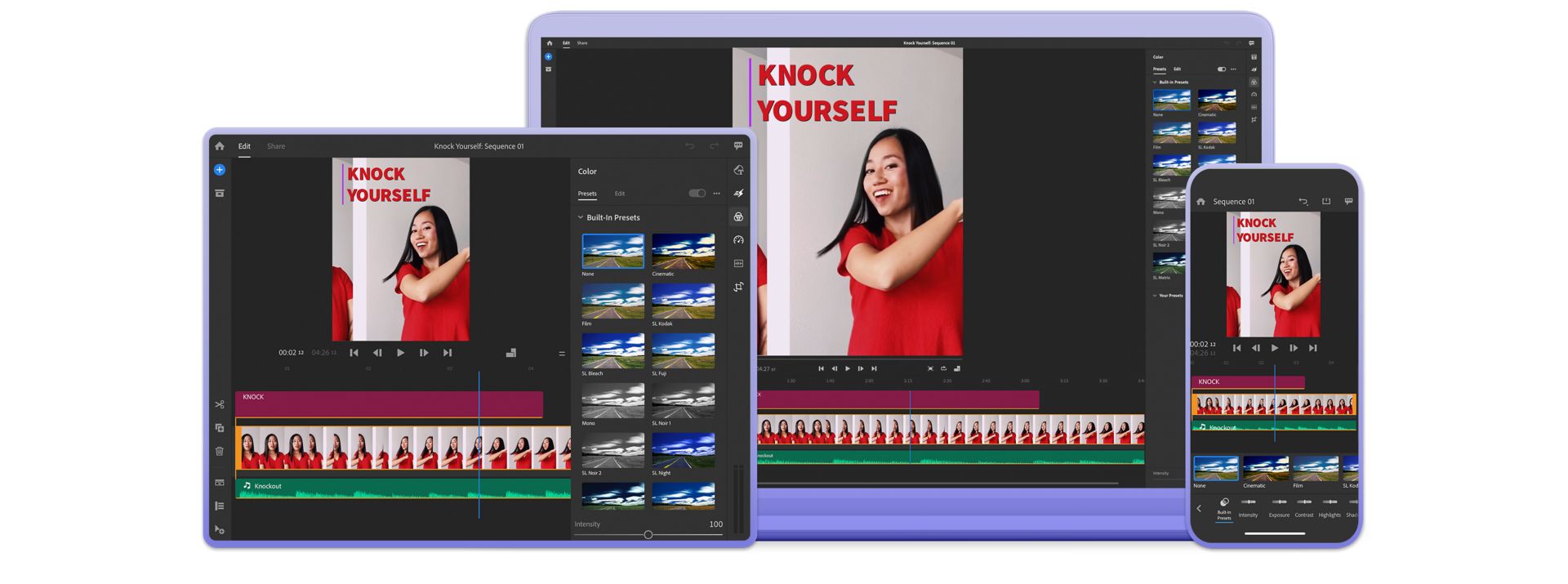Screen dimensions: 1568x584
Task: Open the Speed panel gauge icon on tablet
Action: click(738, 240)
